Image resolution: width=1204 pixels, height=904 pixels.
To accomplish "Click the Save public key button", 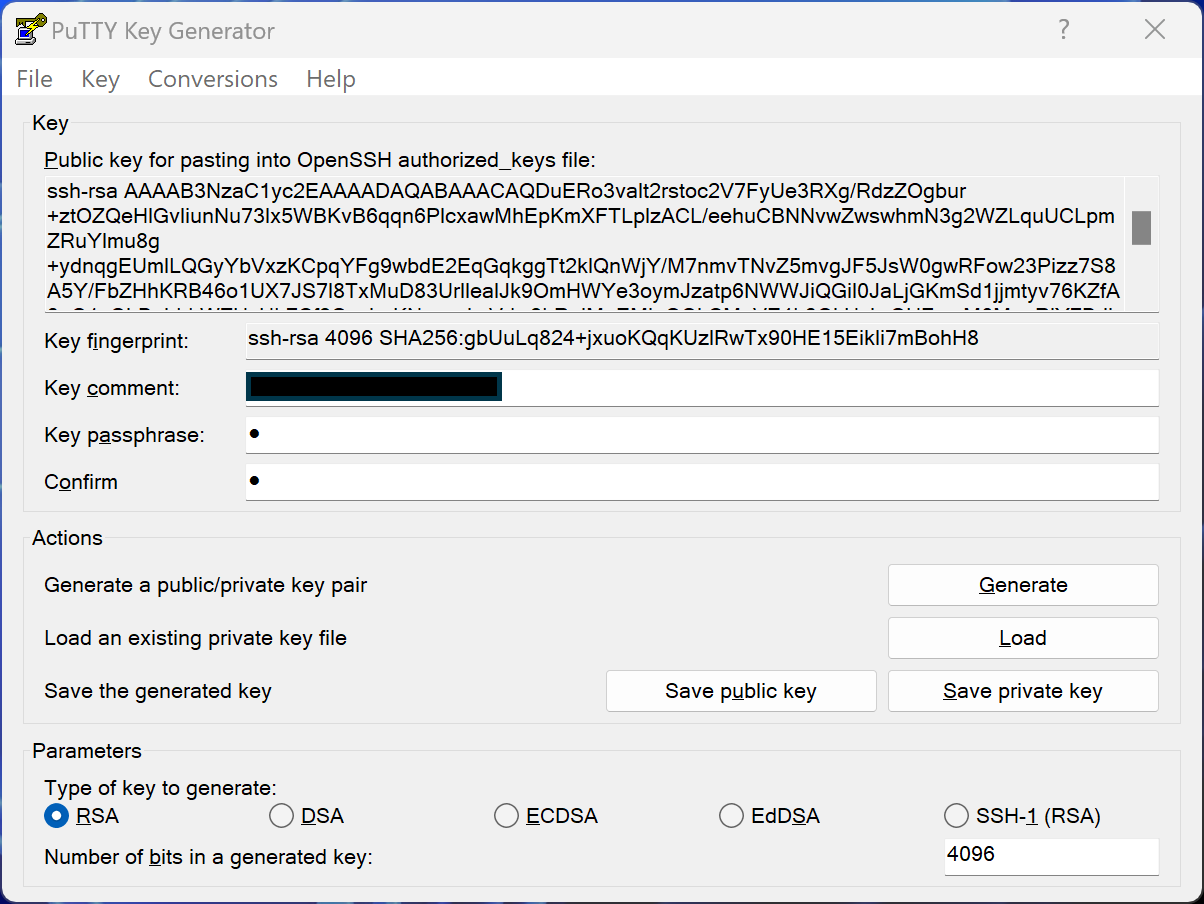I will pos(741,691).
